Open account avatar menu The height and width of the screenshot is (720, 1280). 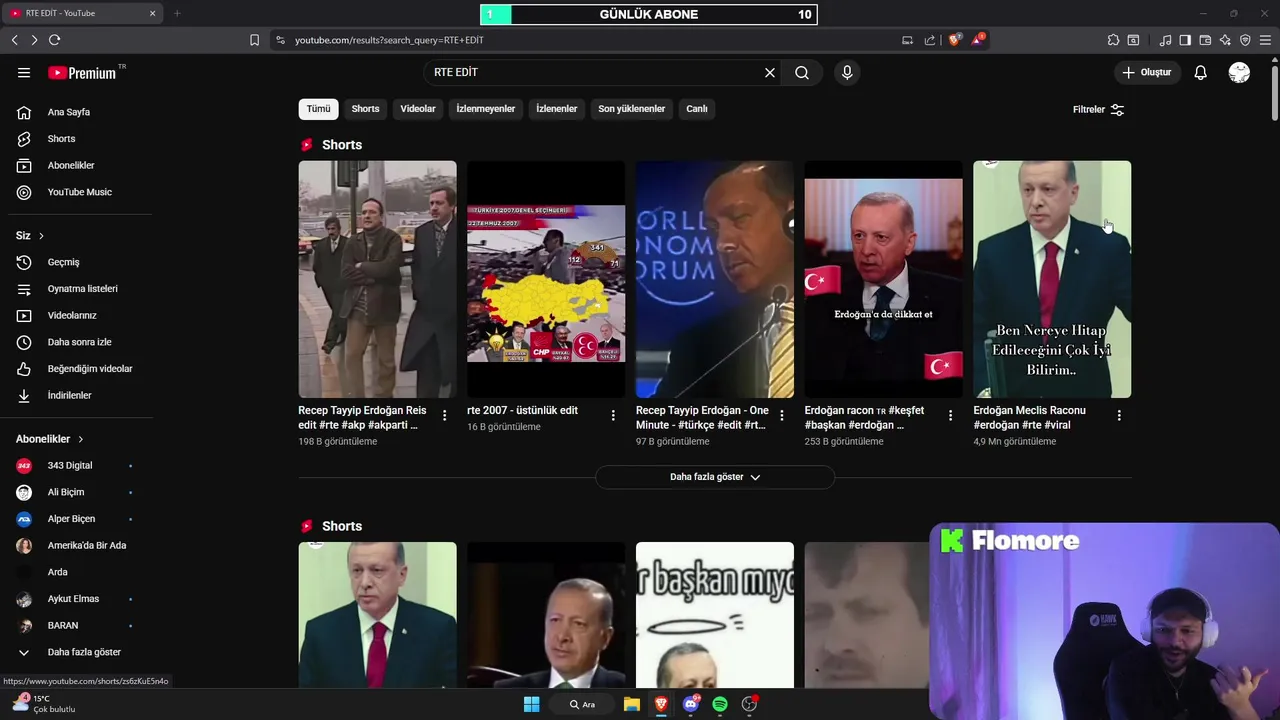[x=1239, y=73]
